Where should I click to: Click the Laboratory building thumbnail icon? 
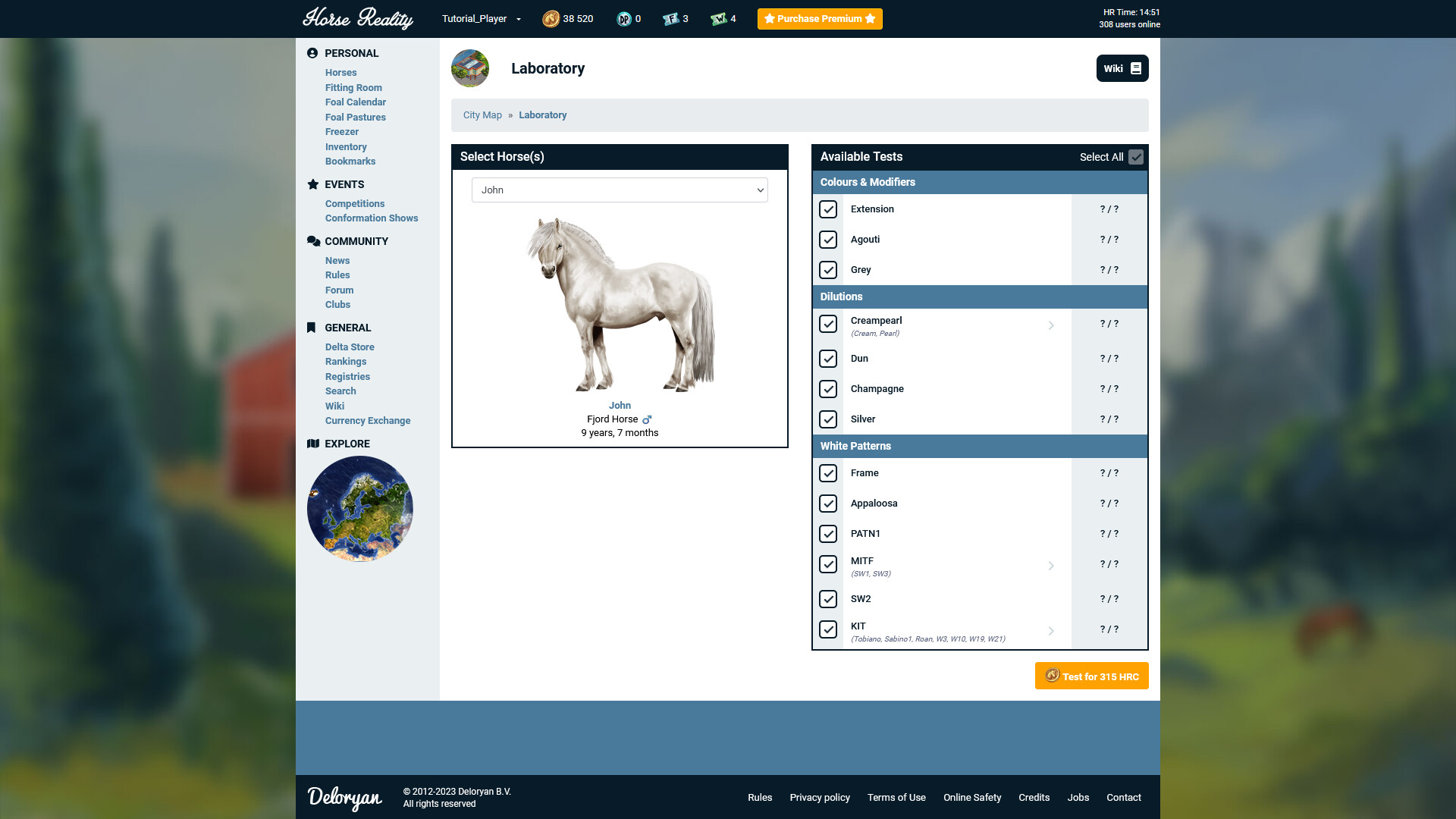[x=470, y=68]
